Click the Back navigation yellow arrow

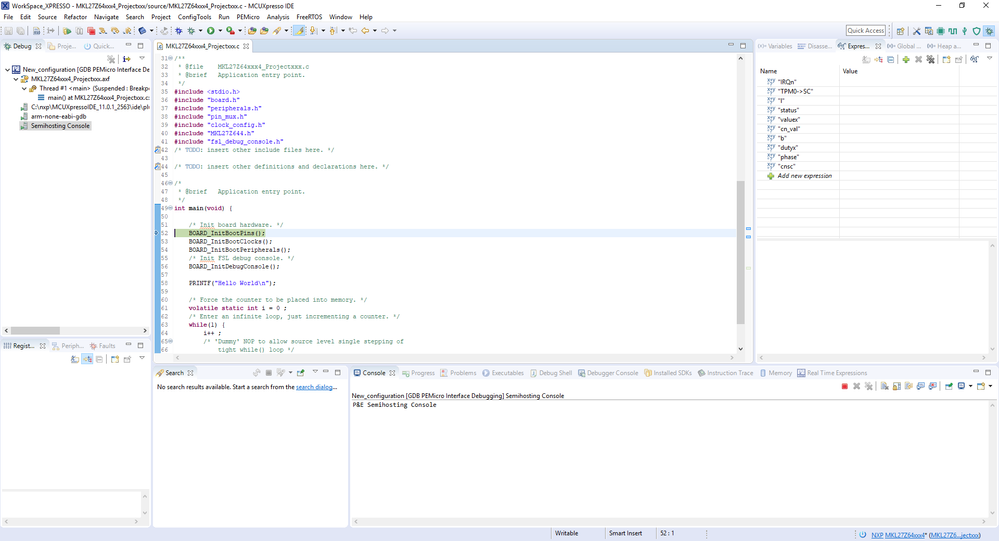coord(365,31)
